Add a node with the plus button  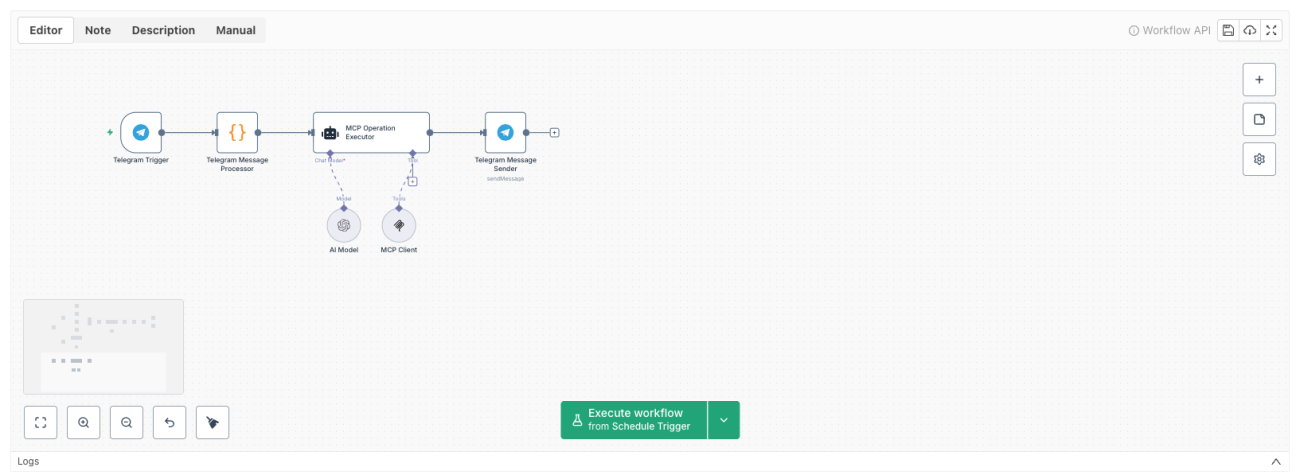click(1259, 79)
